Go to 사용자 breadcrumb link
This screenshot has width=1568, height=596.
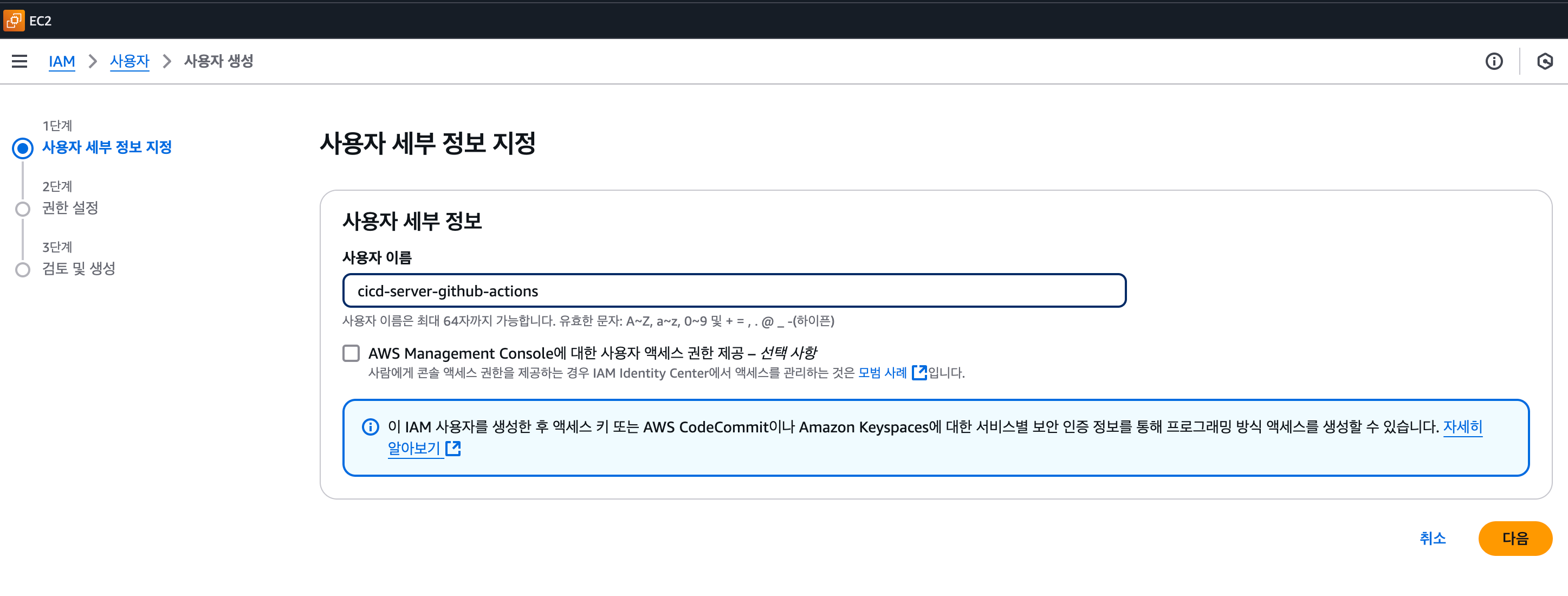point(129,61)
